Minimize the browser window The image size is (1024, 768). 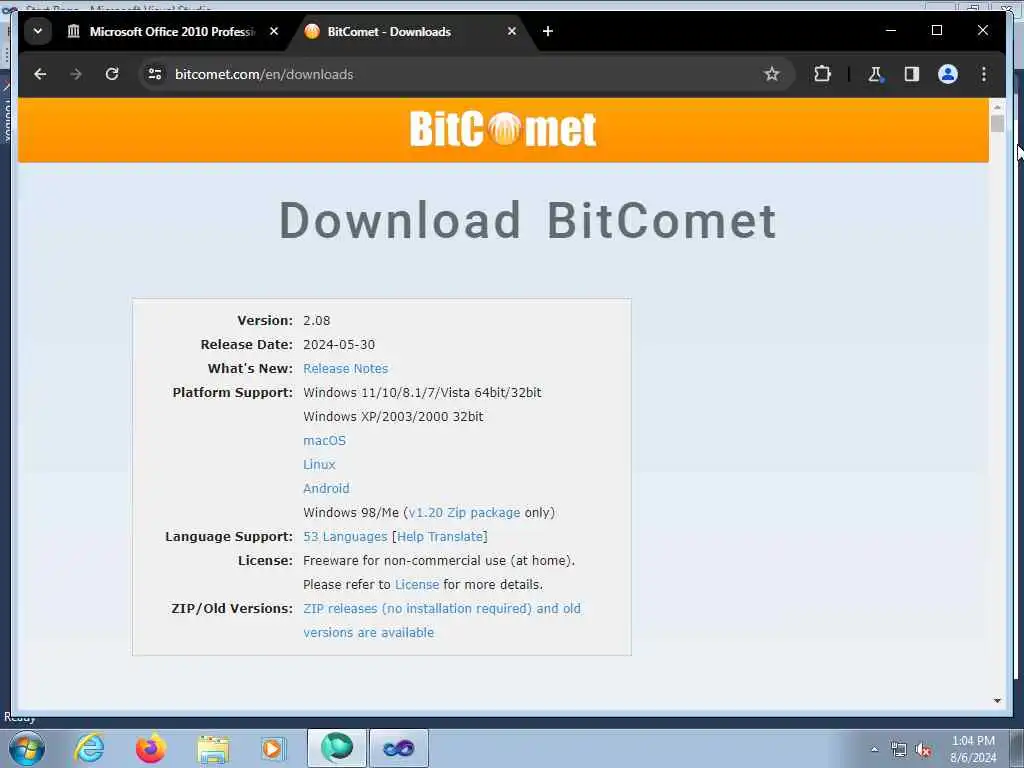tap(891, 31)
